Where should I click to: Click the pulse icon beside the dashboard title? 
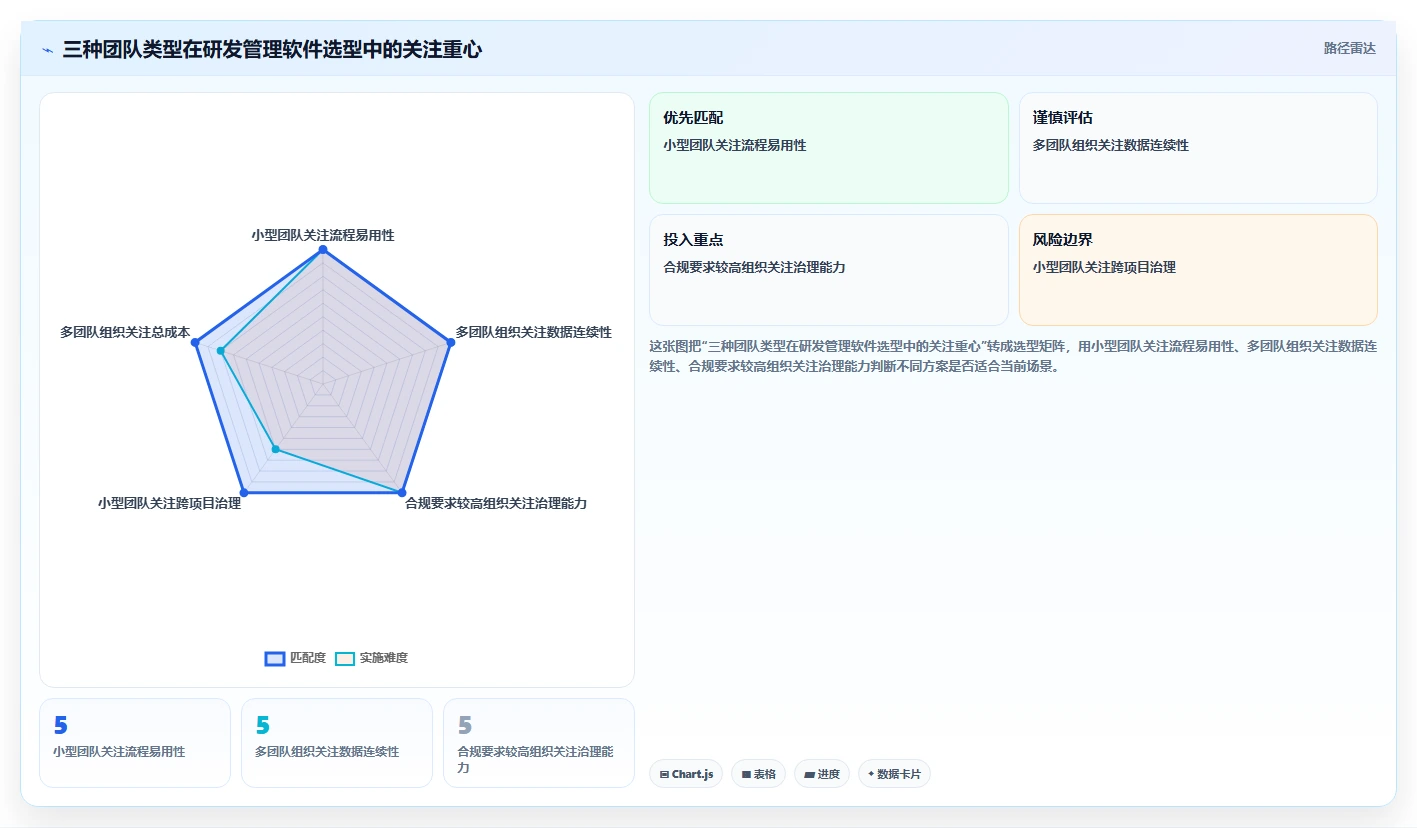coord(47,50)
